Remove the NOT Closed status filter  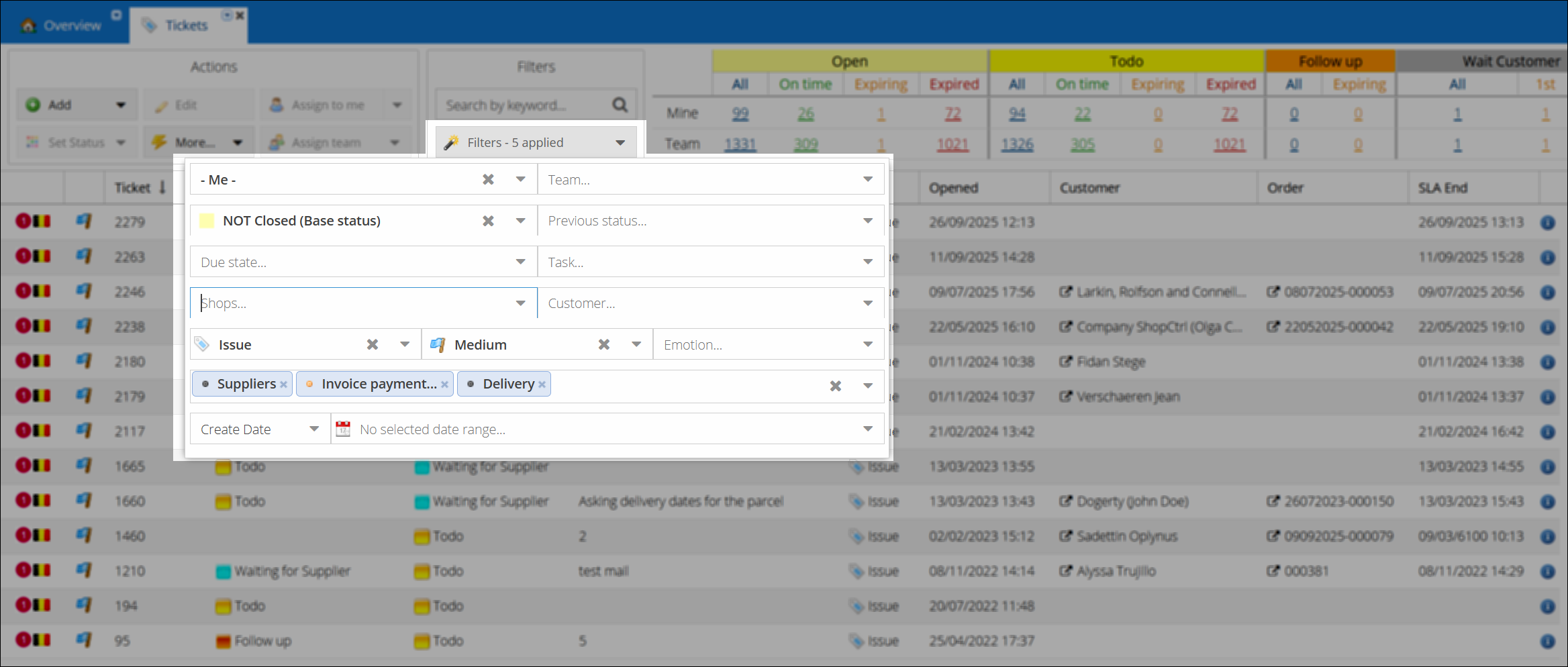coord(488,221)
